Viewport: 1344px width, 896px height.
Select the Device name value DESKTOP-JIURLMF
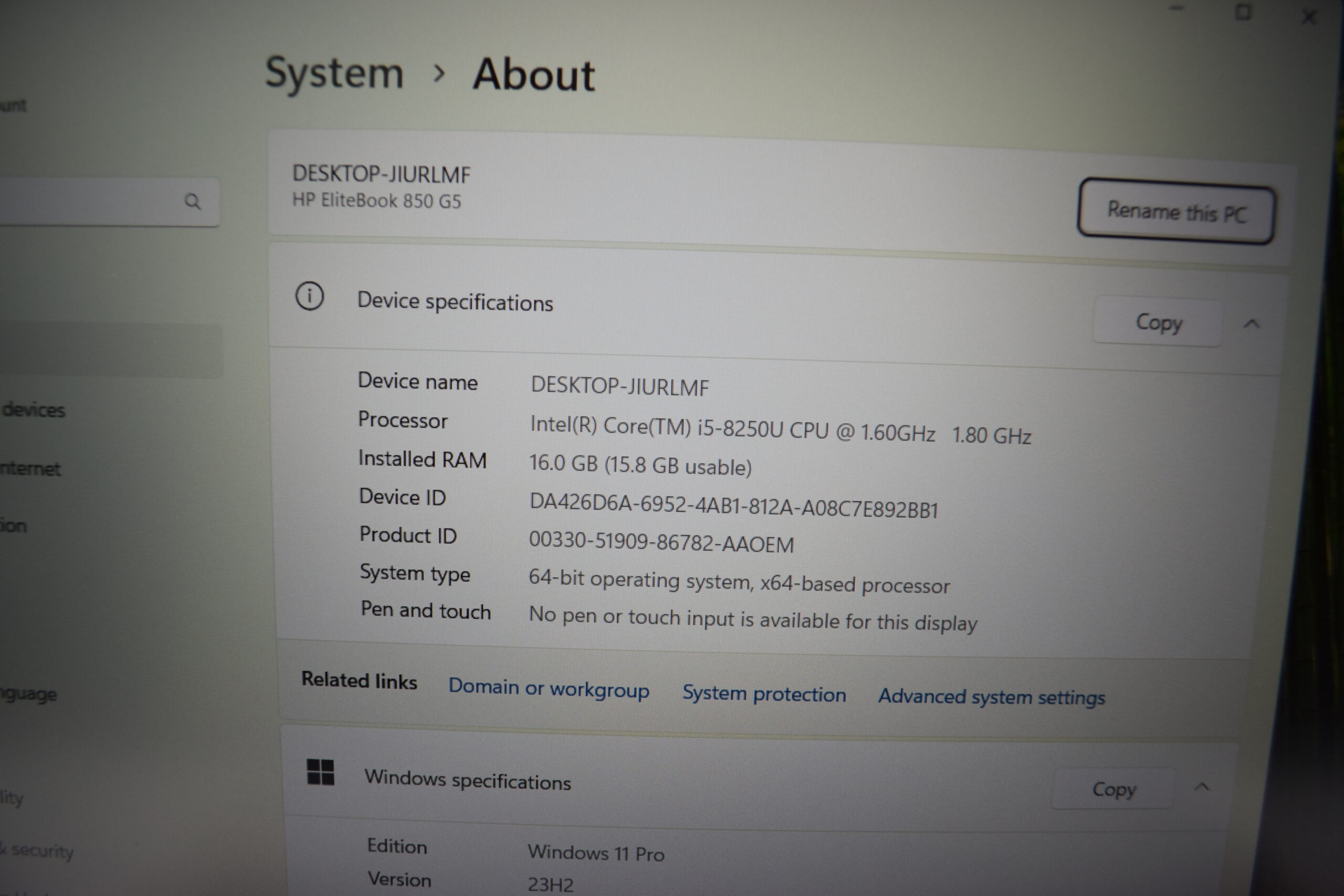coord(619,387)
